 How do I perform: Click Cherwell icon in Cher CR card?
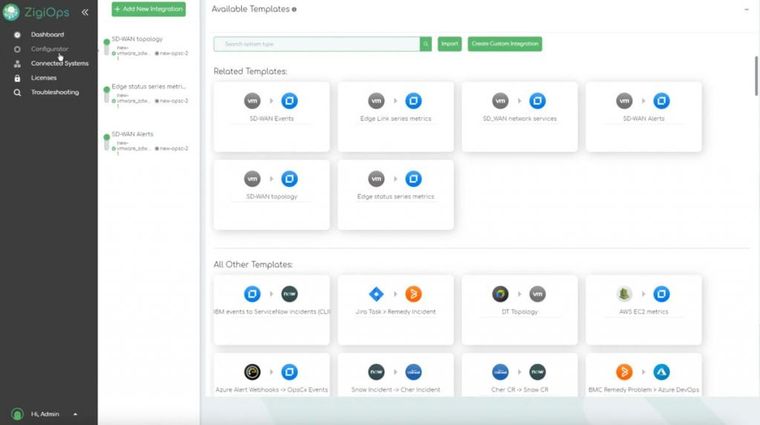point(501,372)
